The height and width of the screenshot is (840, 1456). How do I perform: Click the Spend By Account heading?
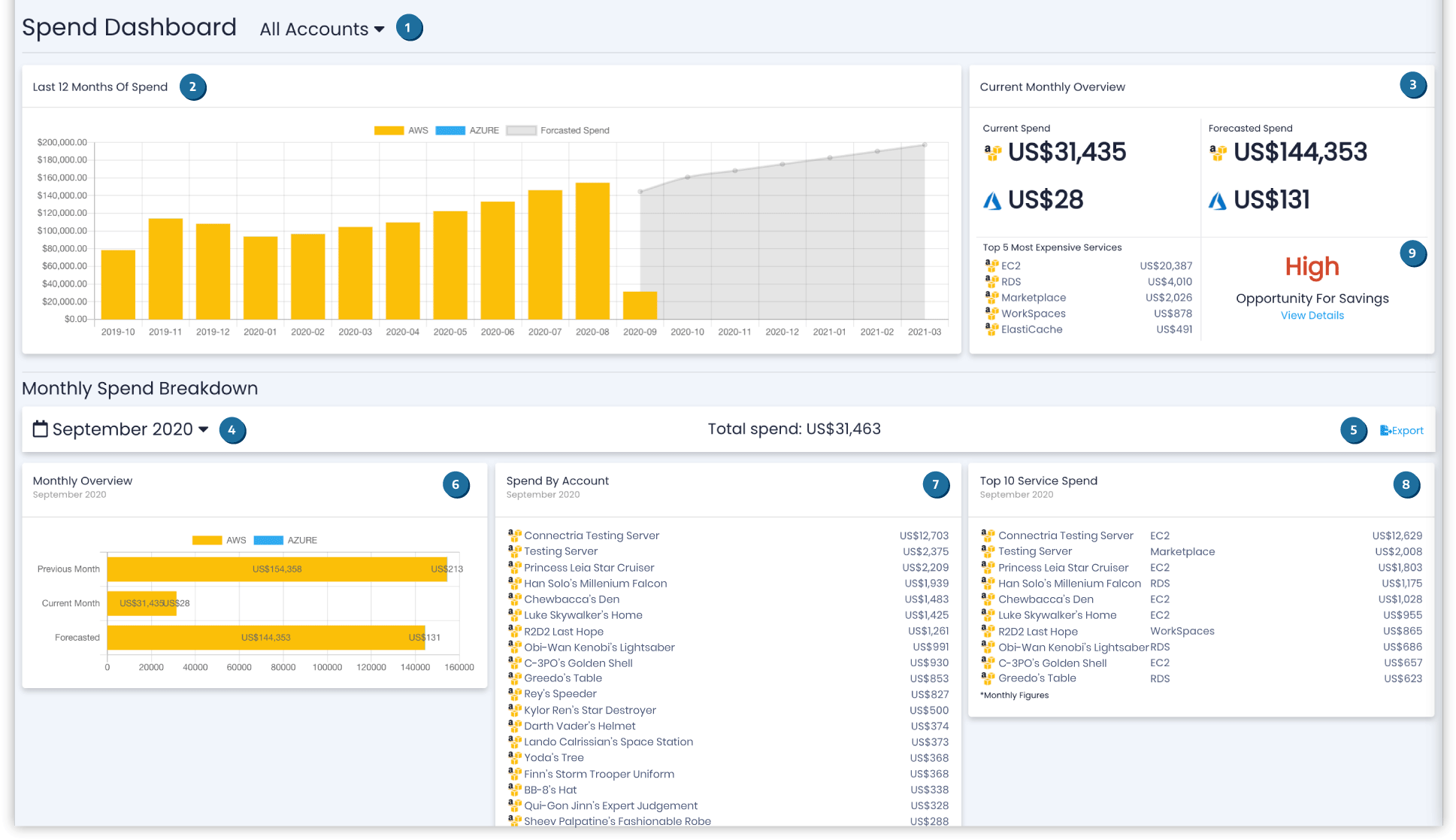(557, 481)
